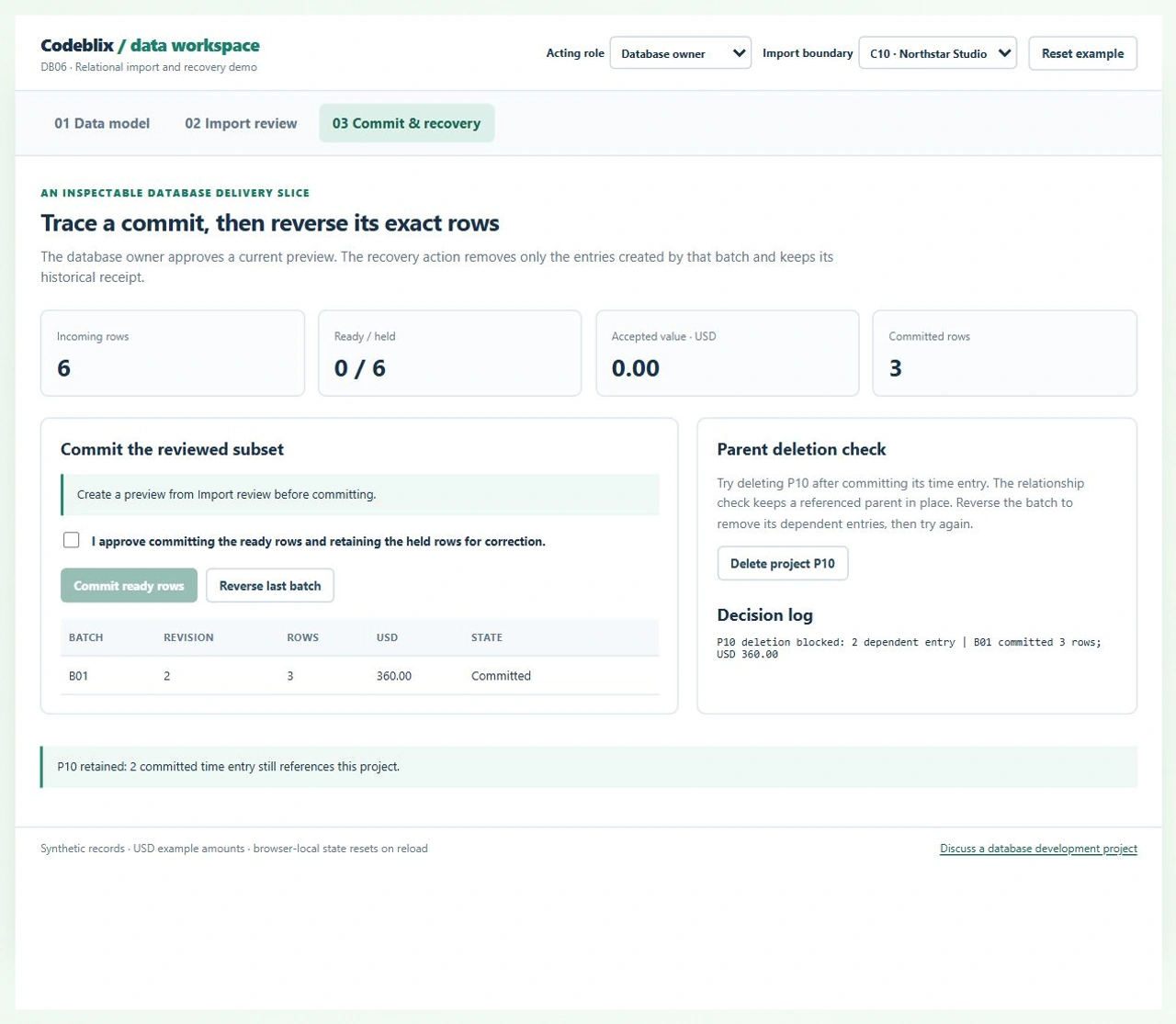Click Reverse last batch button
The image size is (1176, 1024).
point(270,586)
